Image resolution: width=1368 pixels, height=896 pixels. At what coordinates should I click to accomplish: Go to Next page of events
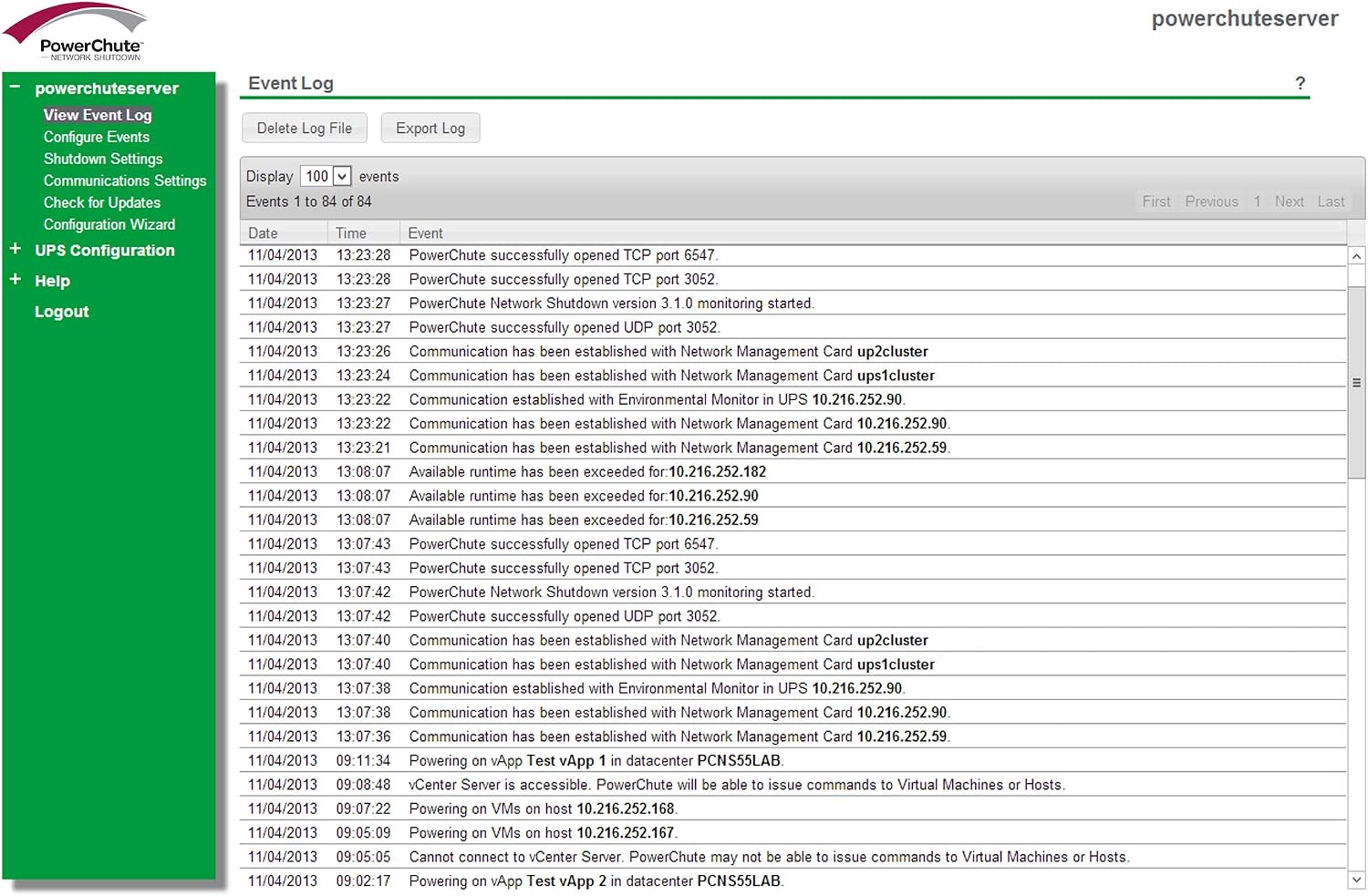[x=1290, y=201]
